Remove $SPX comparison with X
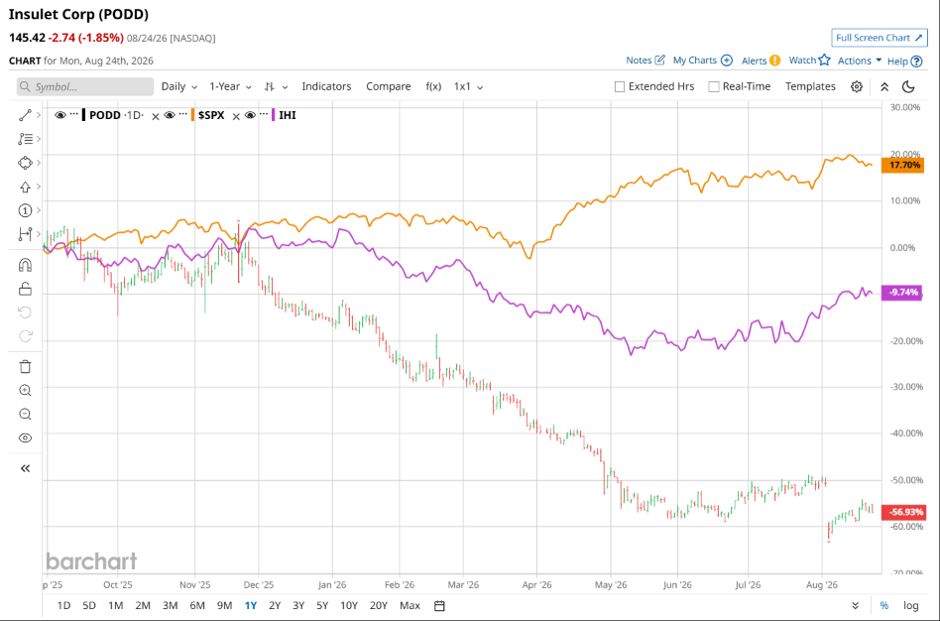Screen dimensions: 940x621 (236, 116)
